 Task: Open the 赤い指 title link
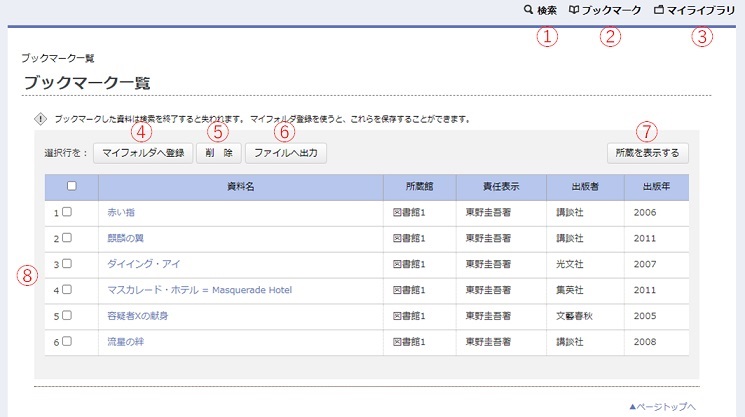coord(119,213)
